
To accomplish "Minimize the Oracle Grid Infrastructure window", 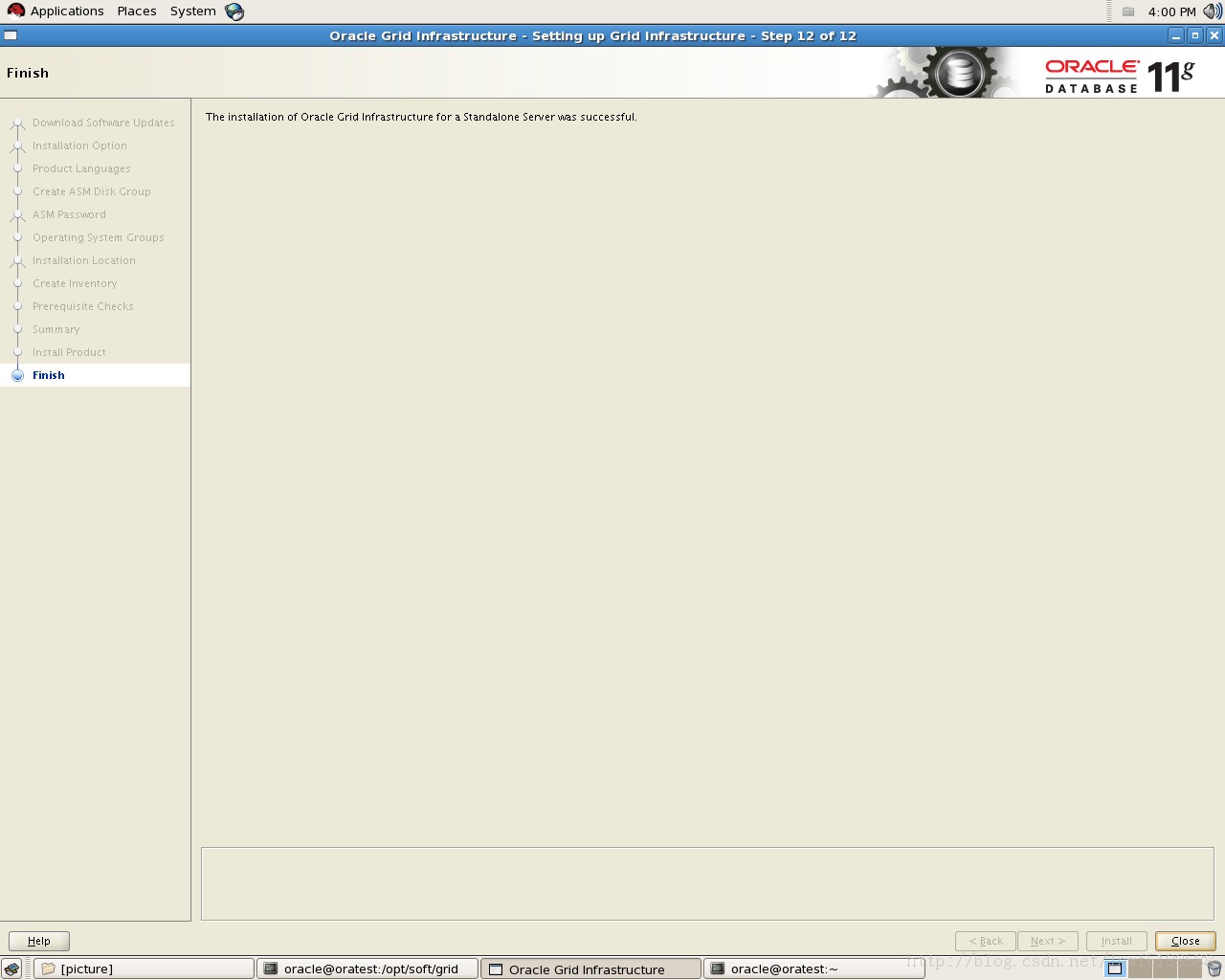I will tap(1176, 35).
